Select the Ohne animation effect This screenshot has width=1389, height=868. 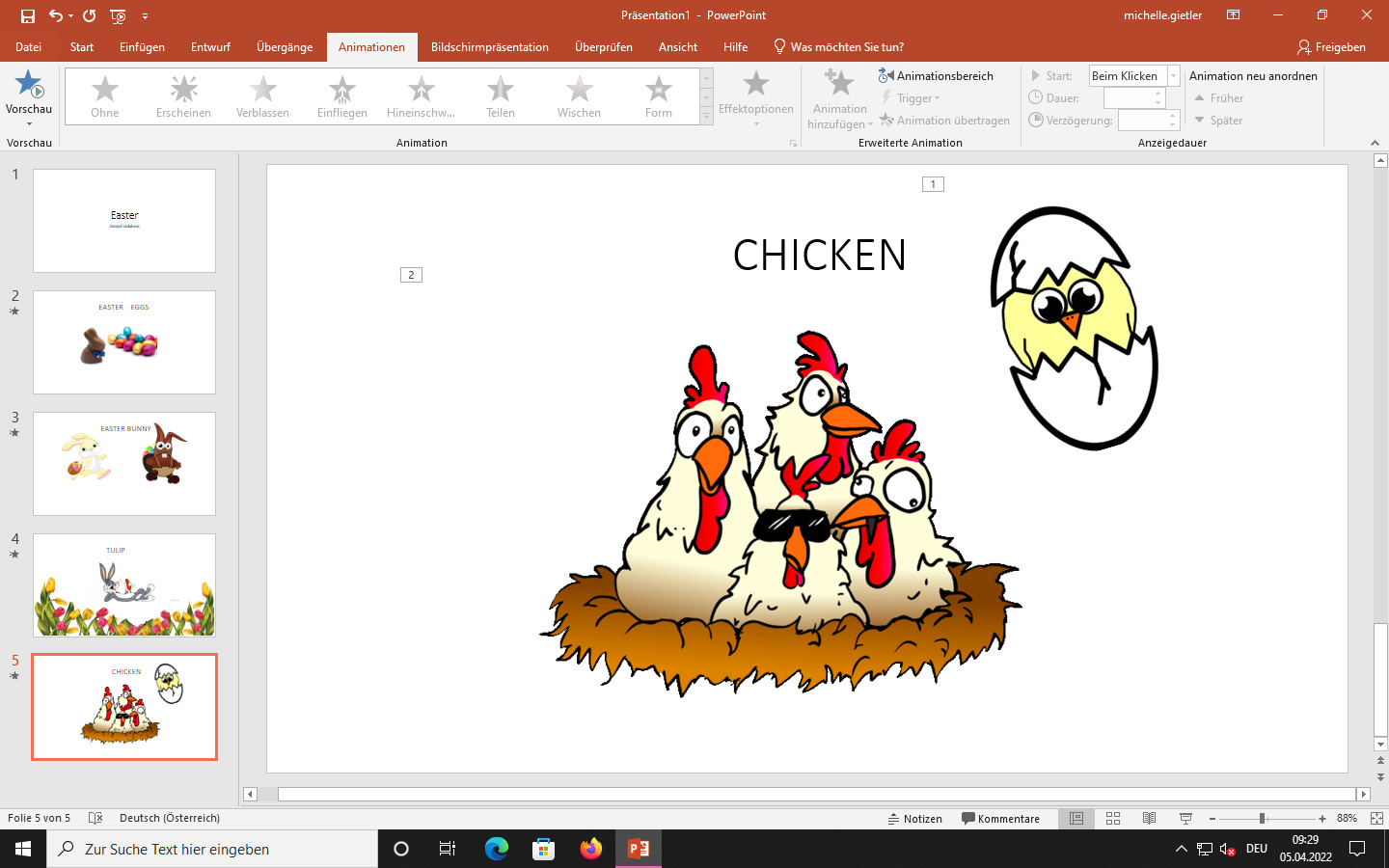coord(105,96)
